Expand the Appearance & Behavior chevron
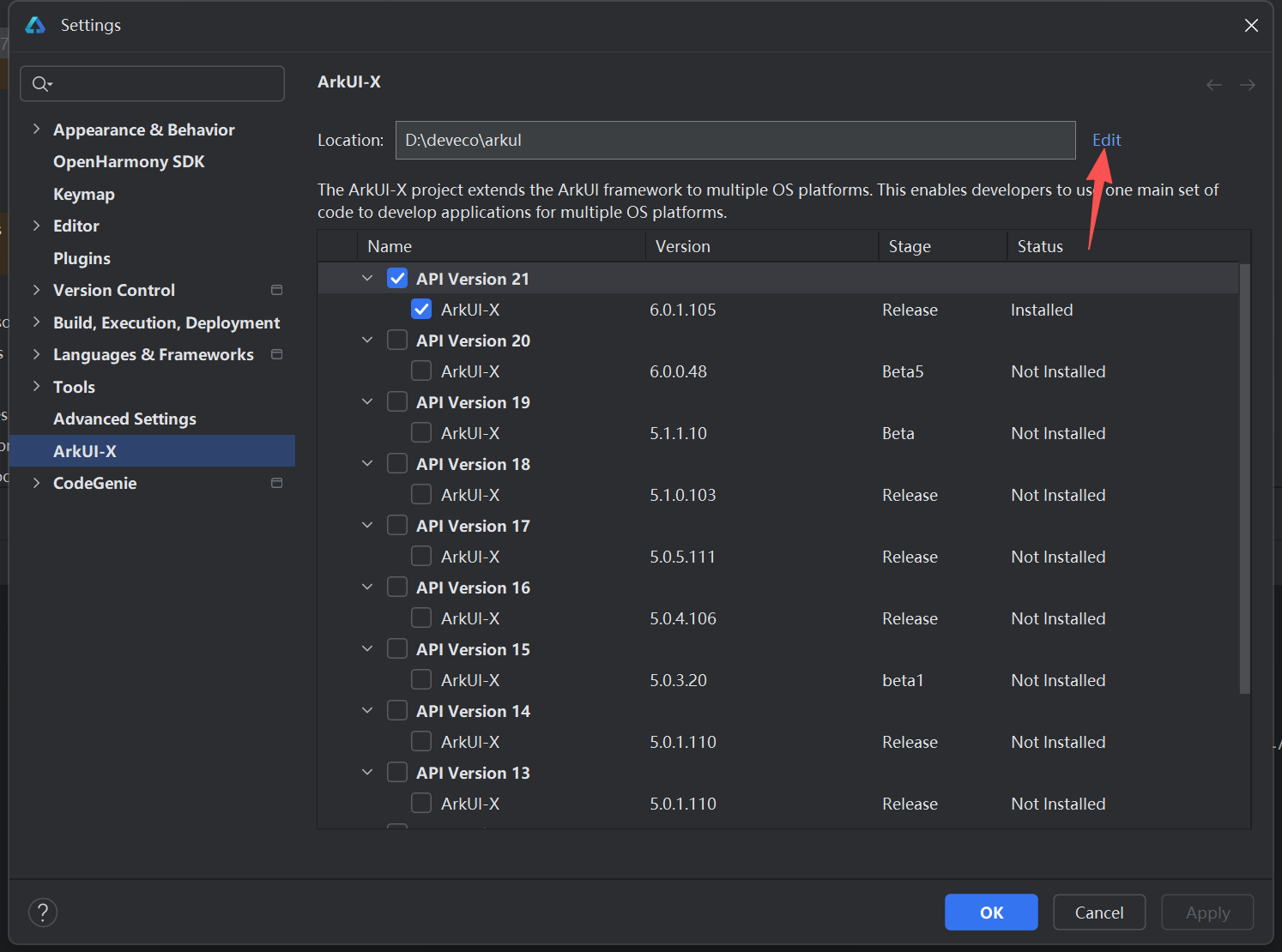The image size is (1282, 952). click(36, 130)
